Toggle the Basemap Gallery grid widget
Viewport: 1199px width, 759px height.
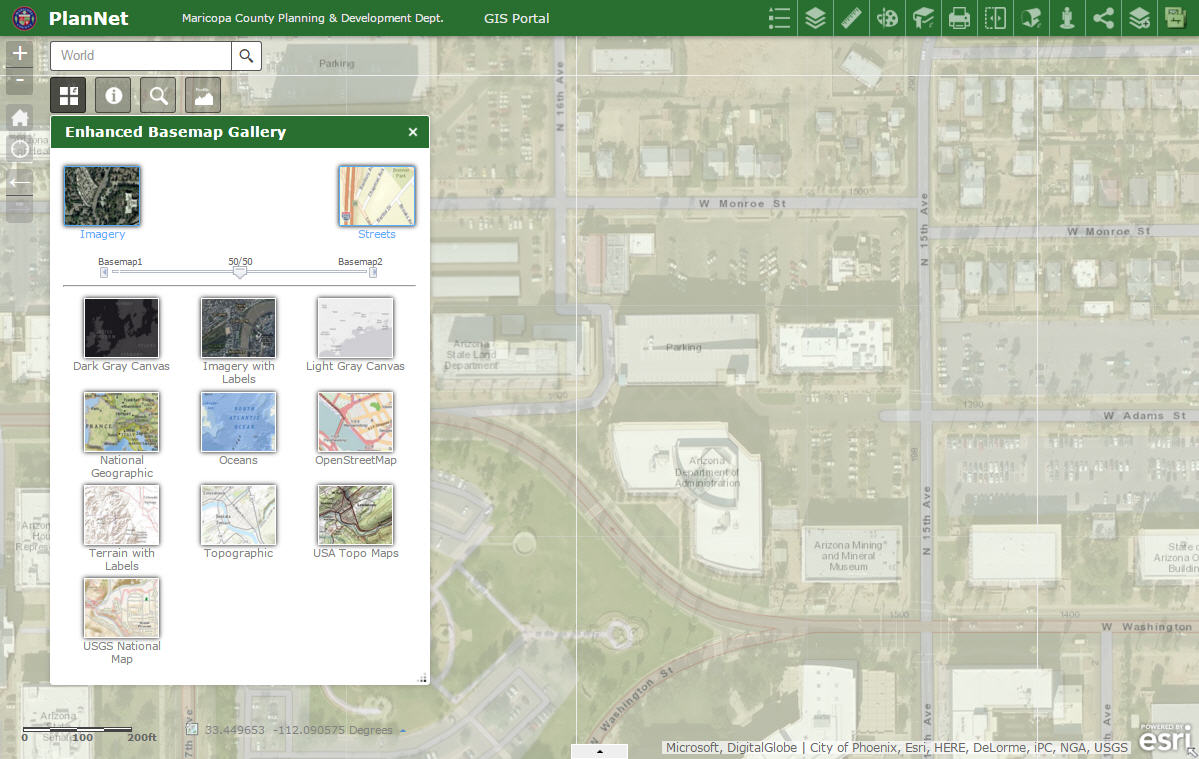click(x=69, y=96)
